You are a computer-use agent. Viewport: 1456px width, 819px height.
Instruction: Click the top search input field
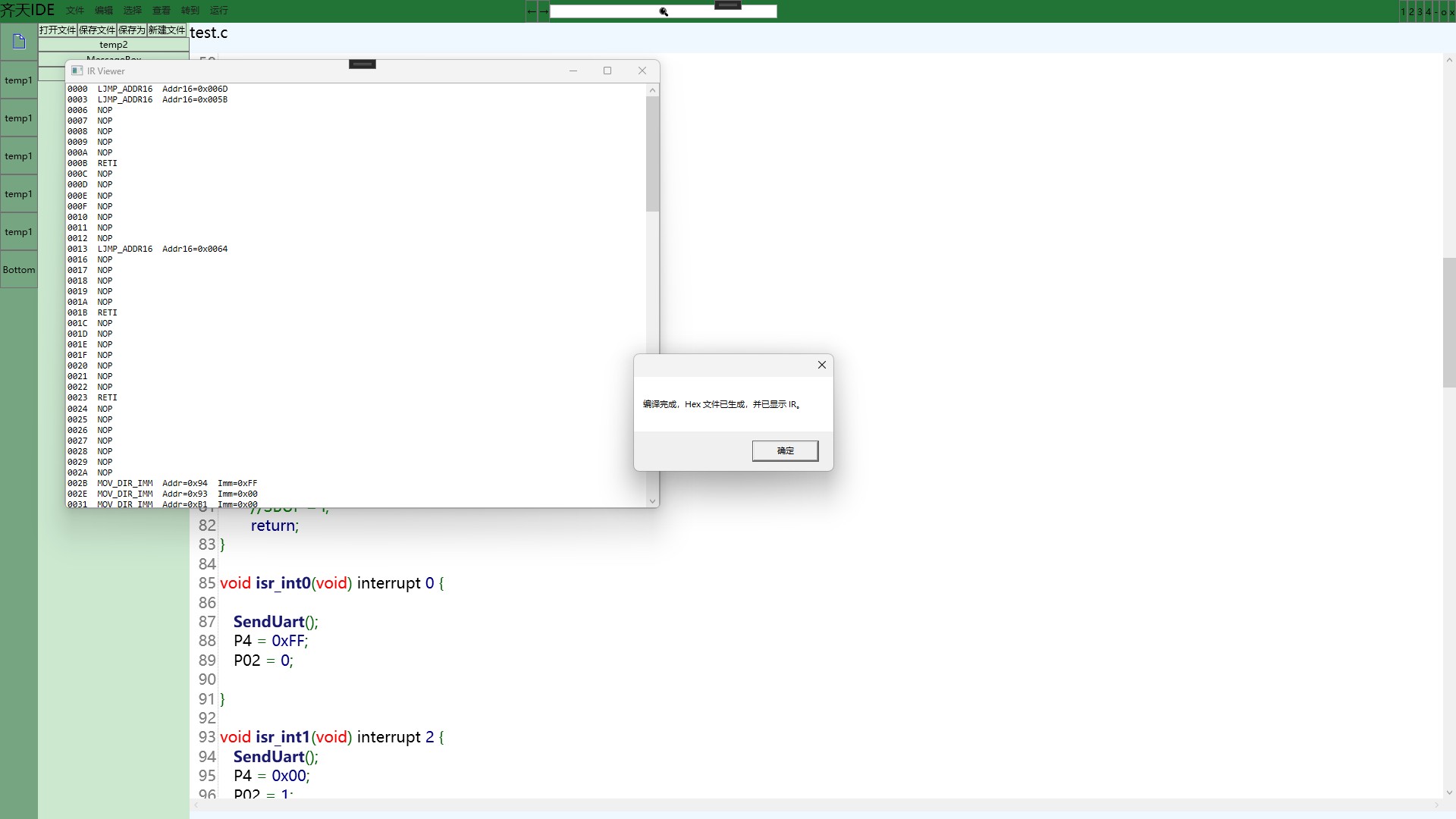pyautogui.click(x=607, y=11)
